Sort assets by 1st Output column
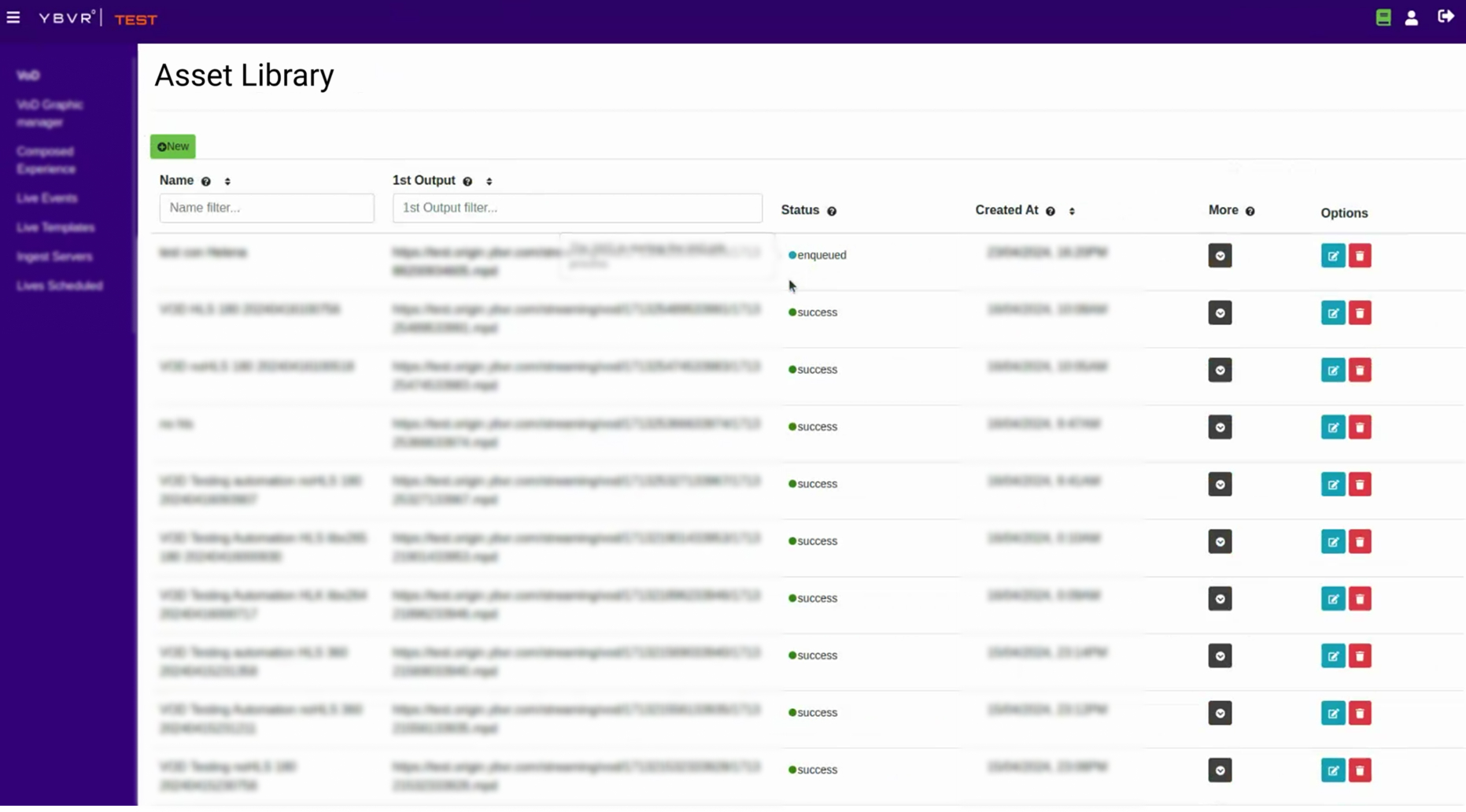This screenshot has height=812, width=1466. 489,182
